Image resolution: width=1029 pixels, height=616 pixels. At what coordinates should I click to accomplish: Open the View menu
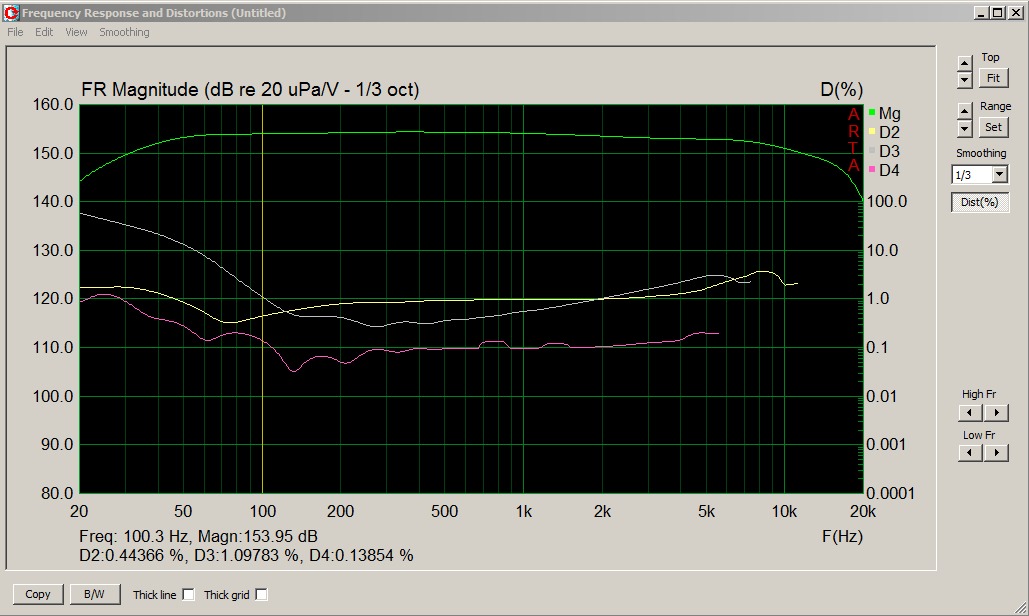point(76,32)
